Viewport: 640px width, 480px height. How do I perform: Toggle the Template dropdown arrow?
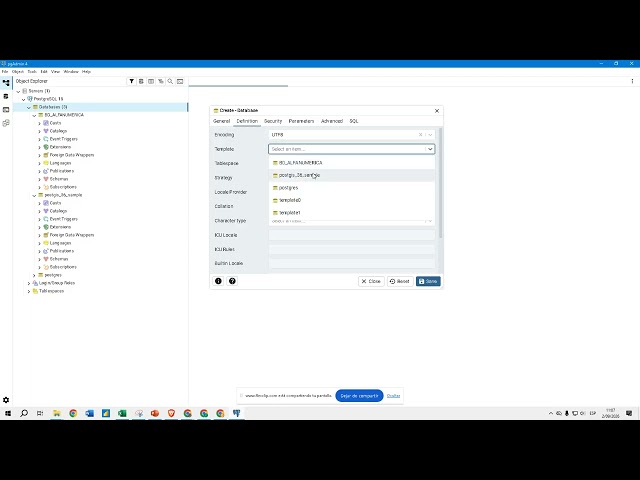coord(430,149)
